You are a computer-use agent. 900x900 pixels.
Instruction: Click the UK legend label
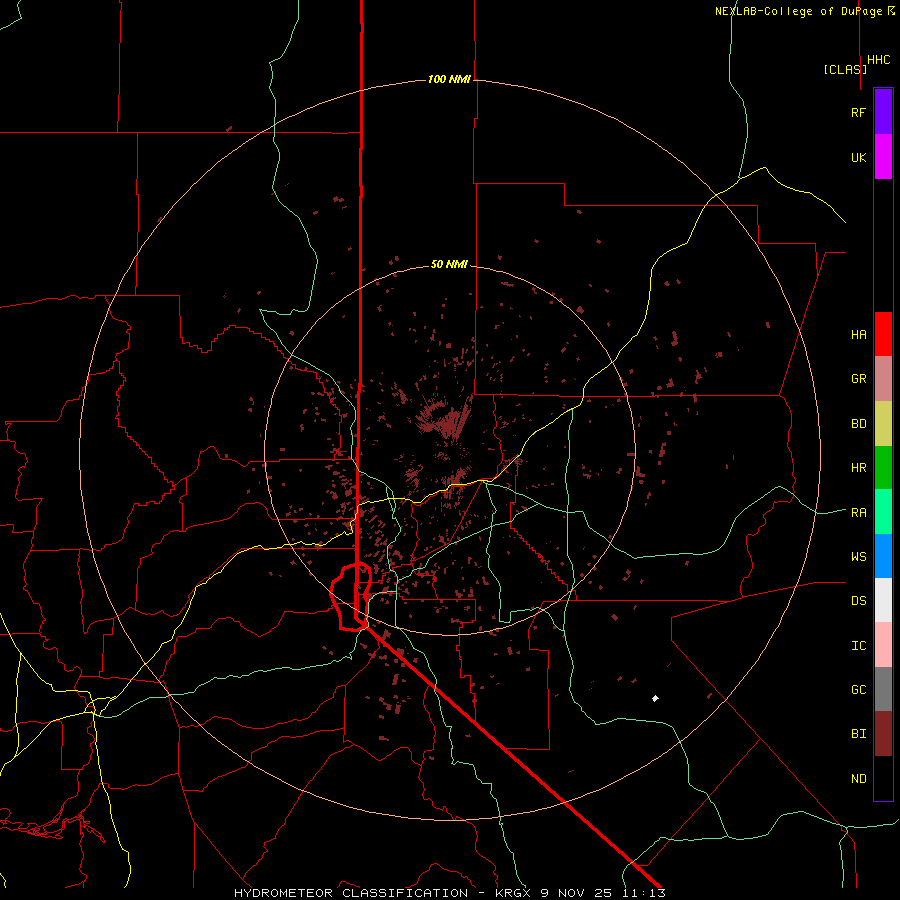pos(858,157)
